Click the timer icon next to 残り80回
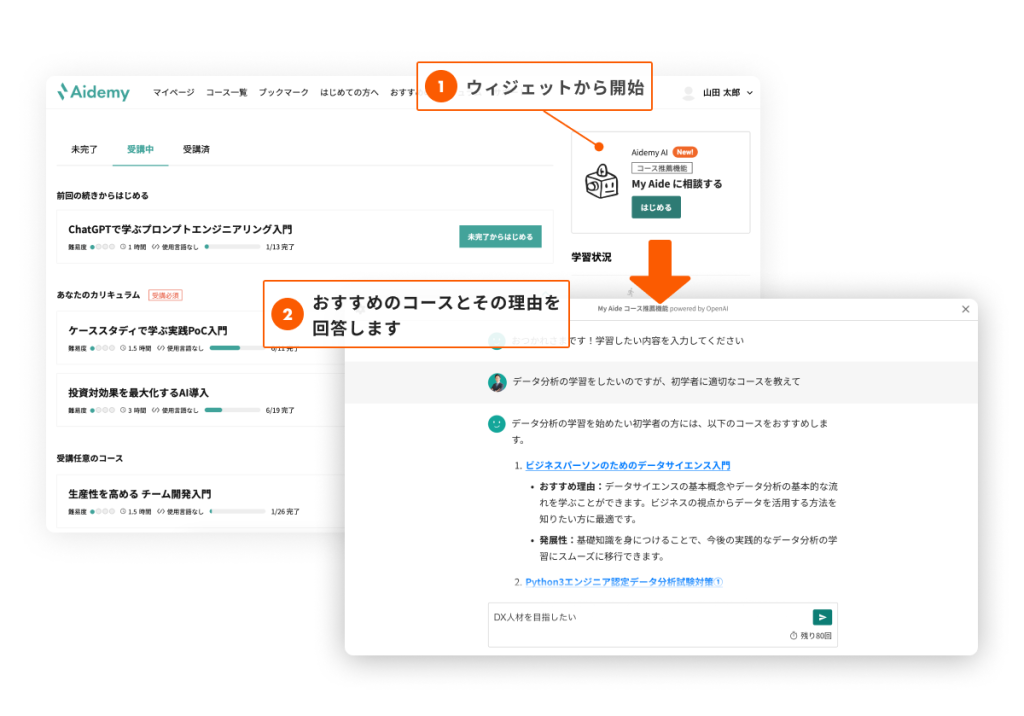This screenshot has height=716, width=1024. point(792,635)
